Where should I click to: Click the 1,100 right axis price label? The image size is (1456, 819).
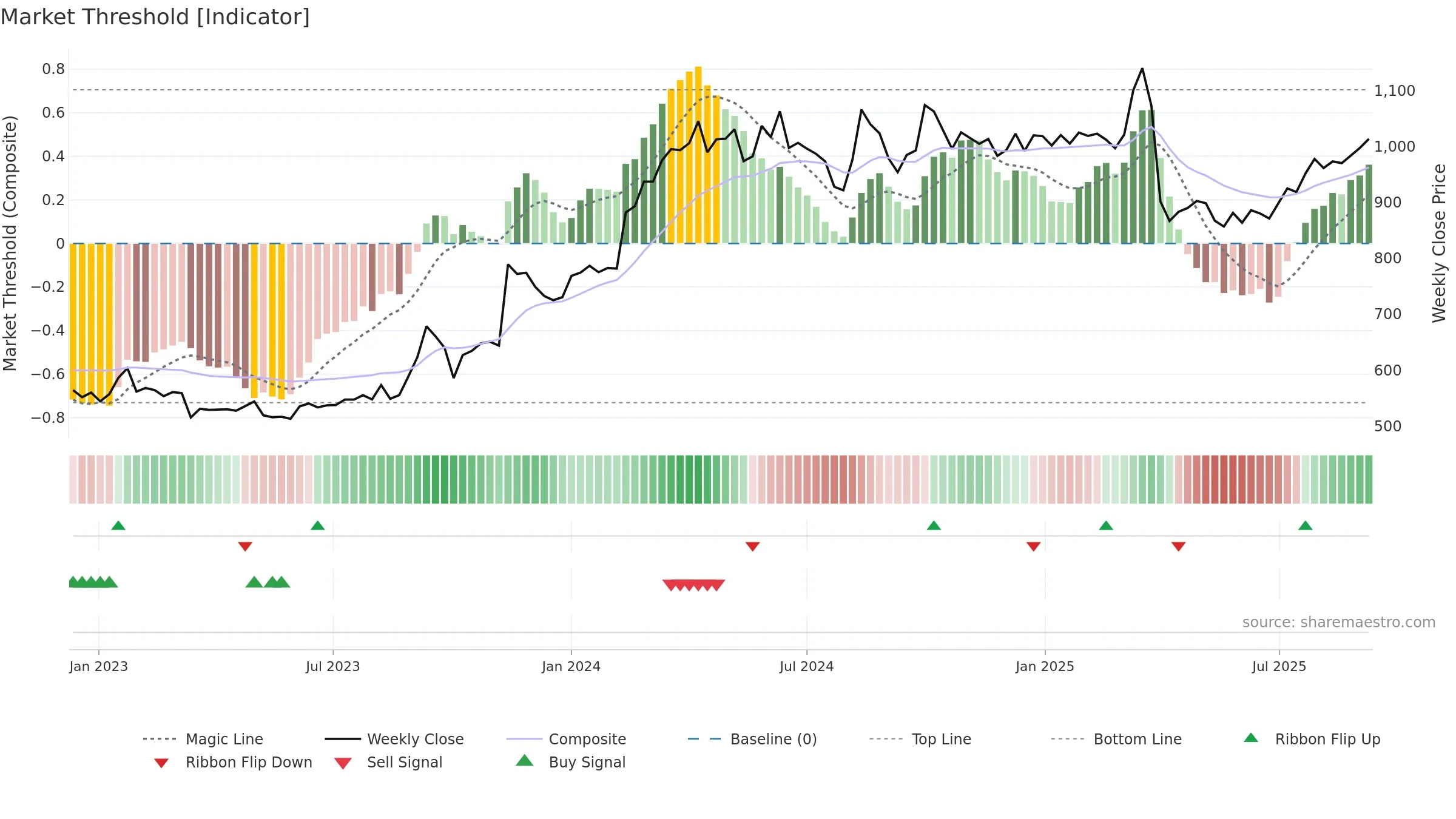tap(1395, 91)
